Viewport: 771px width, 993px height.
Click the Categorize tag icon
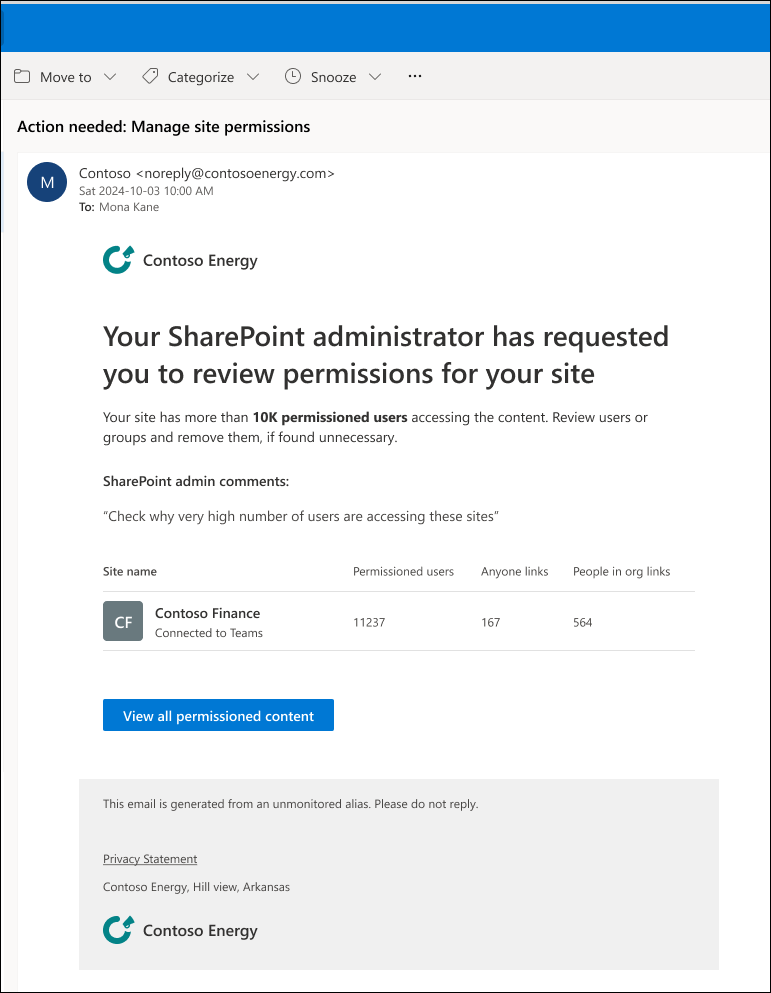(x=150, y=77)
